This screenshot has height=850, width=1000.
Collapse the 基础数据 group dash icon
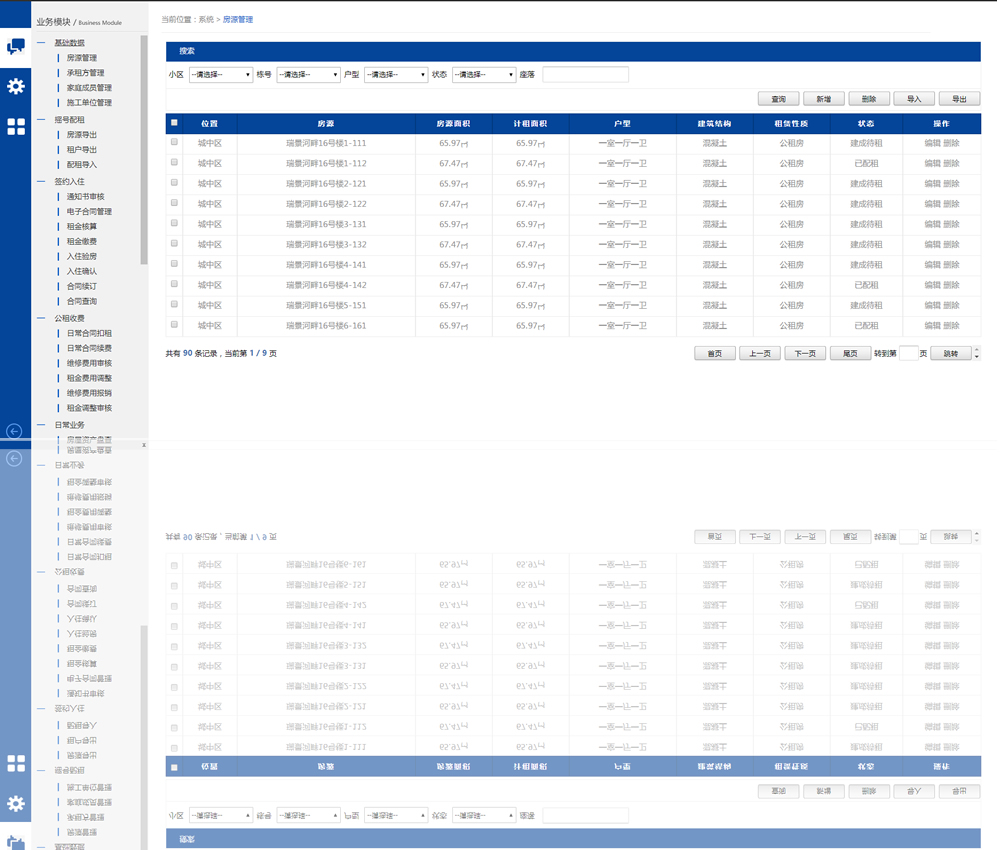click(x=41, y=43)
